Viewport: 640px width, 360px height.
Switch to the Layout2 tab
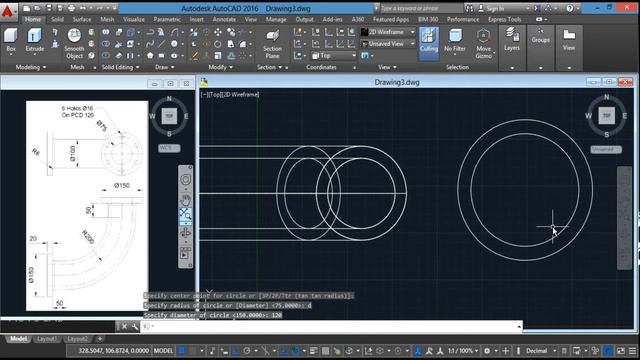click(x=77, y=339)
